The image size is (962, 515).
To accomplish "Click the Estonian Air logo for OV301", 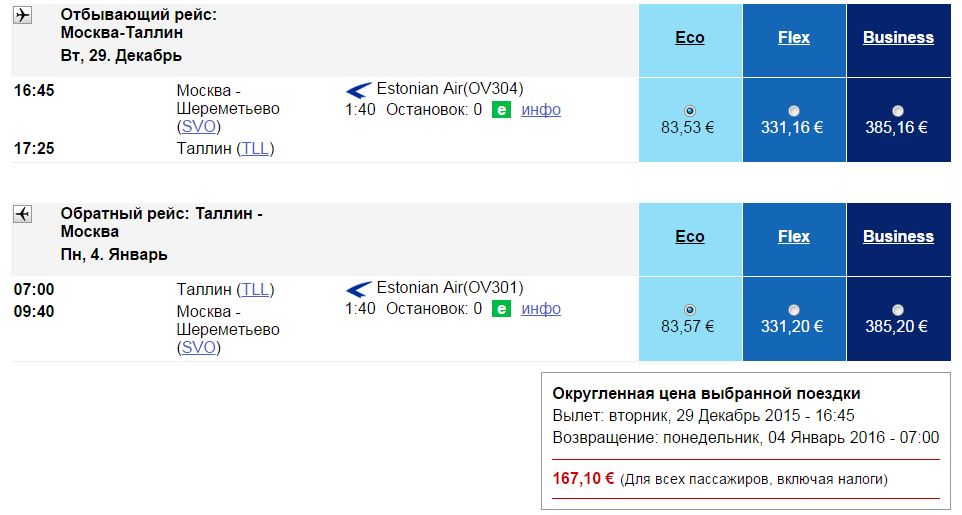I will (x=358, y=290).
